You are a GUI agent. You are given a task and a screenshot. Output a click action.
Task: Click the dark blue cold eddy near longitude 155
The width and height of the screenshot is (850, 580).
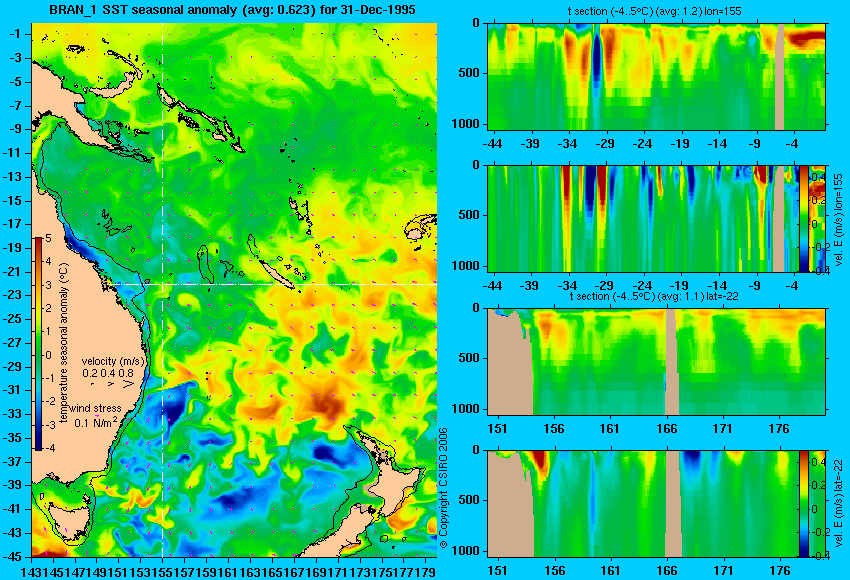172,409
